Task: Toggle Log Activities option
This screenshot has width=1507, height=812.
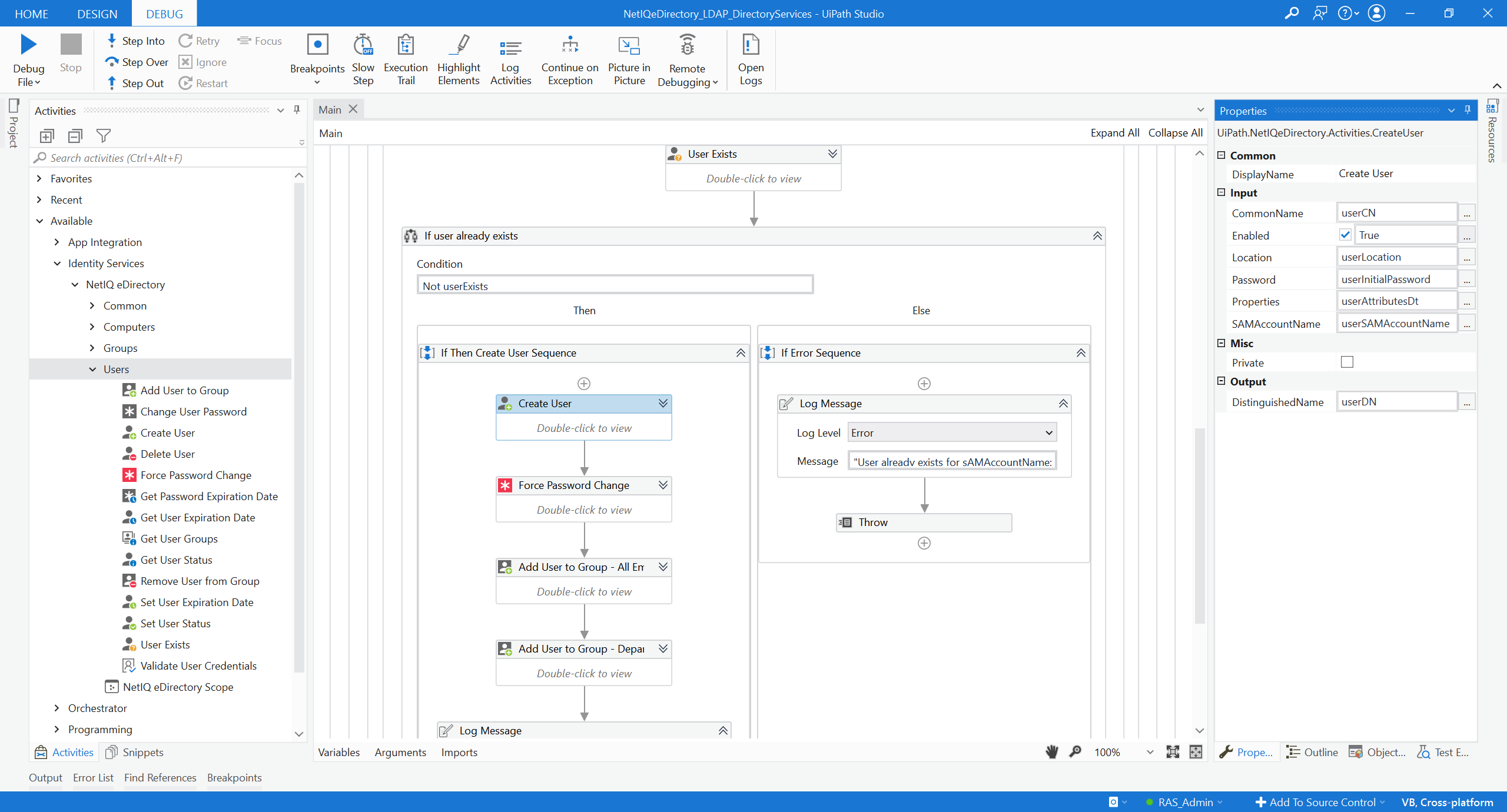Action: pos(510,59)
